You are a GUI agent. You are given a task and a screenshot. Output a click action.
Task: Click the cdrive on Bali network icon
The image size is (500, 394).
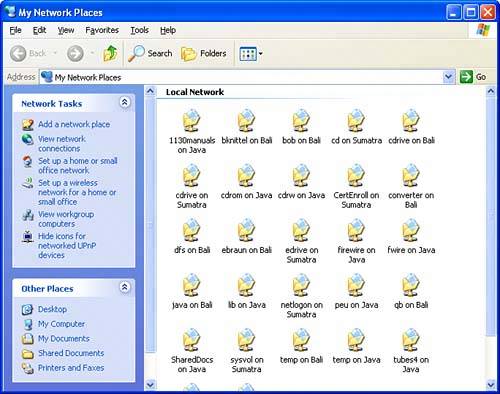click(x=411, y=121)
